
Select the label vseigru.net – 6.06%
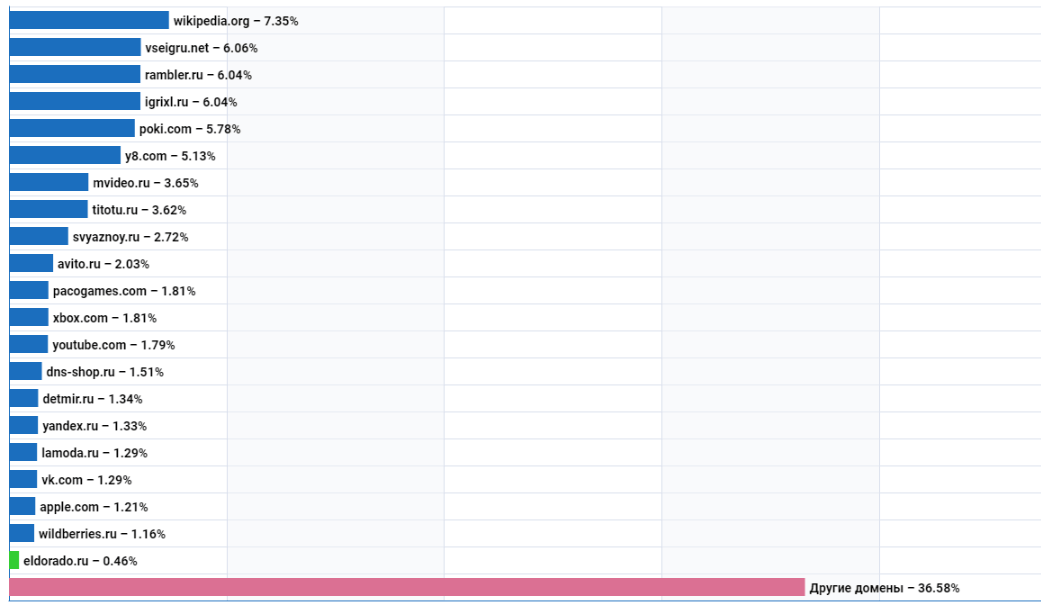[x=201, y=48]
